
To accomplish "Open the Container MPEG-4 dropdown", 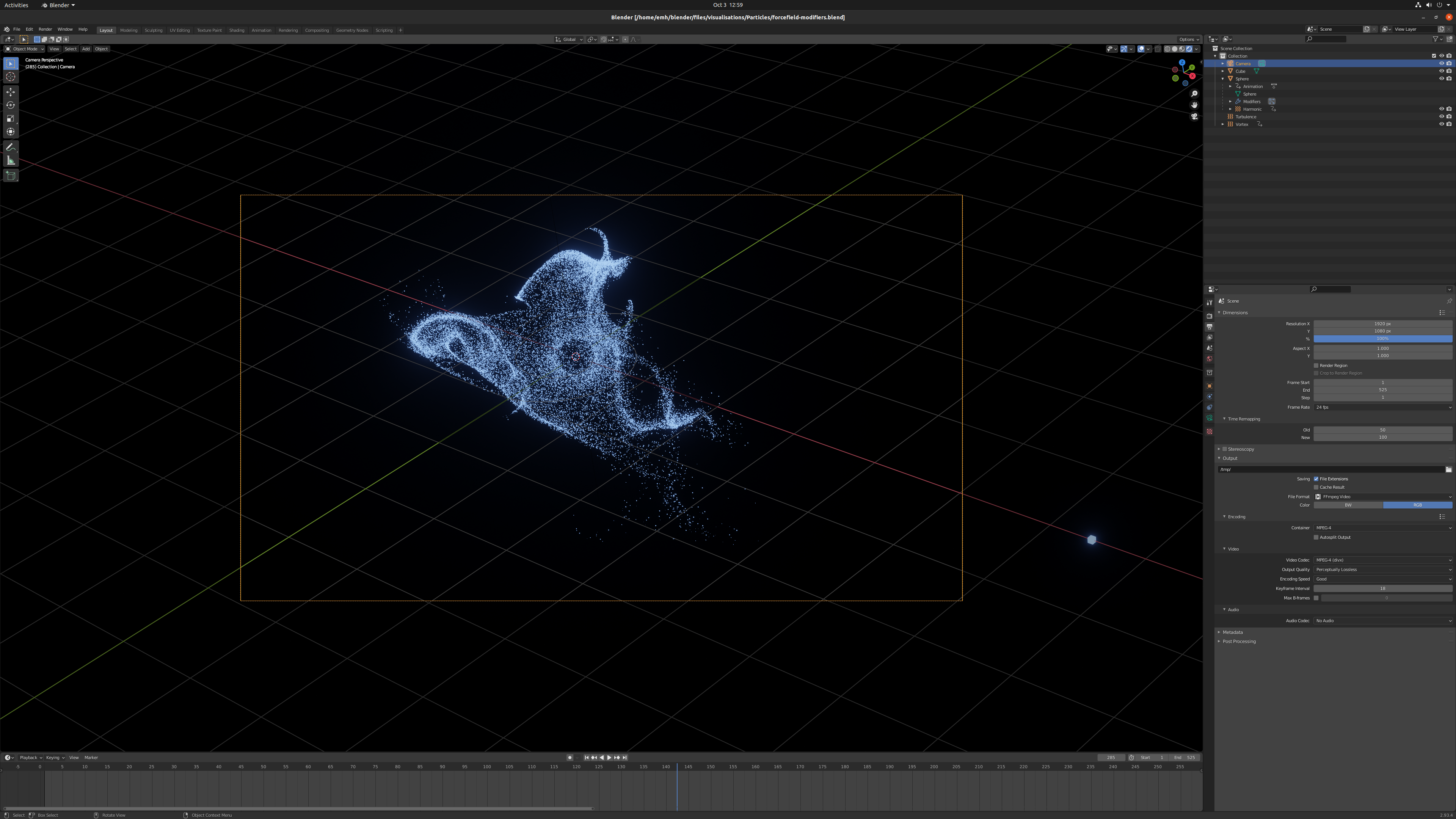I will [x=1382, y=528].
